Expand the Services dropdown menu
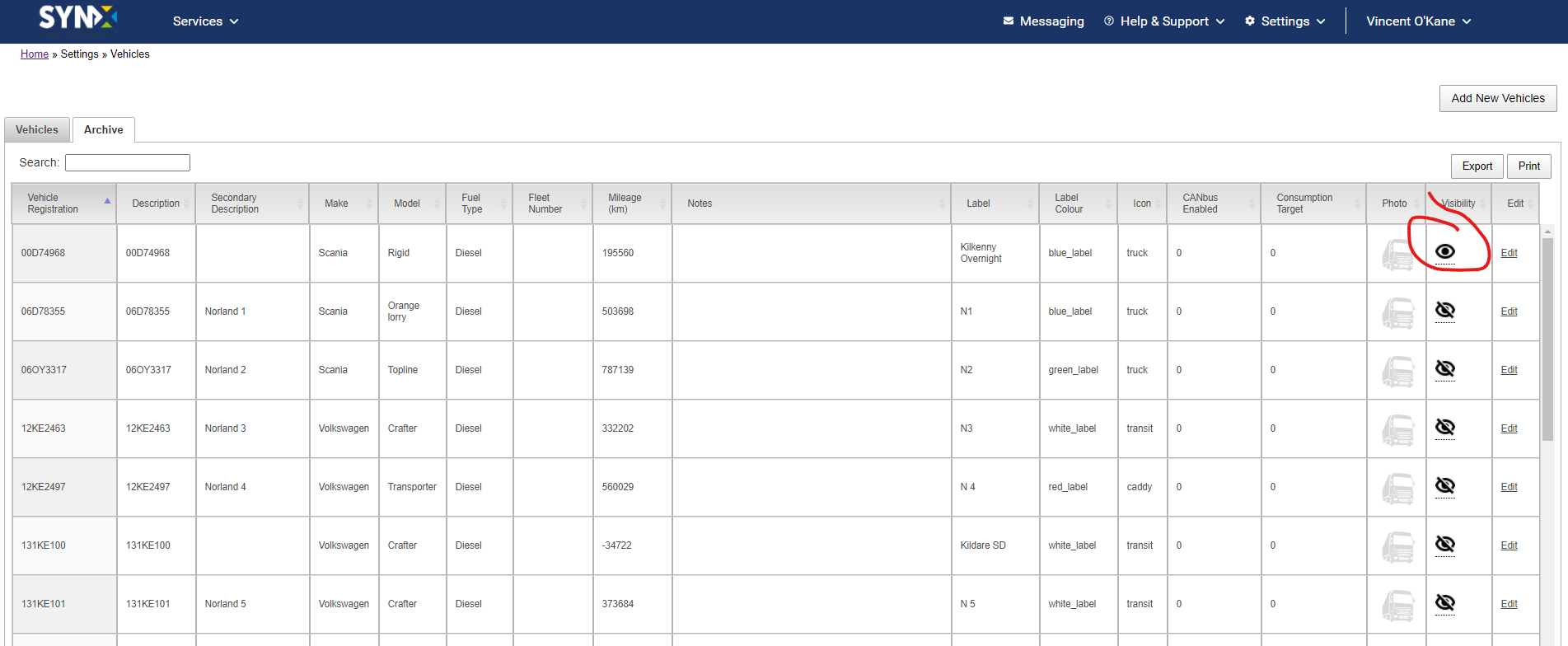 [x=205, y=21]
